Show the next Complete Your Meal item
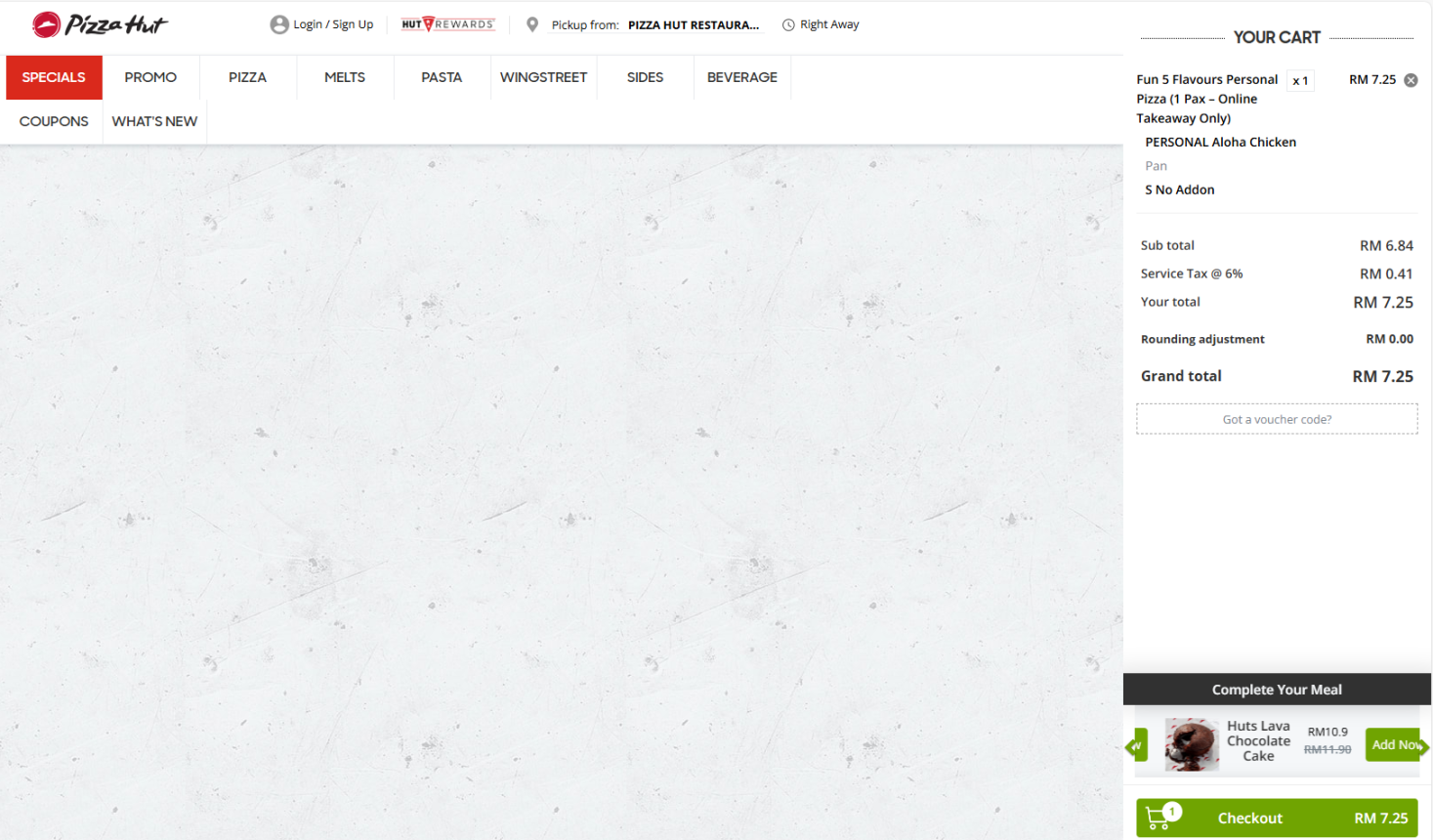 click(1422, 746)
